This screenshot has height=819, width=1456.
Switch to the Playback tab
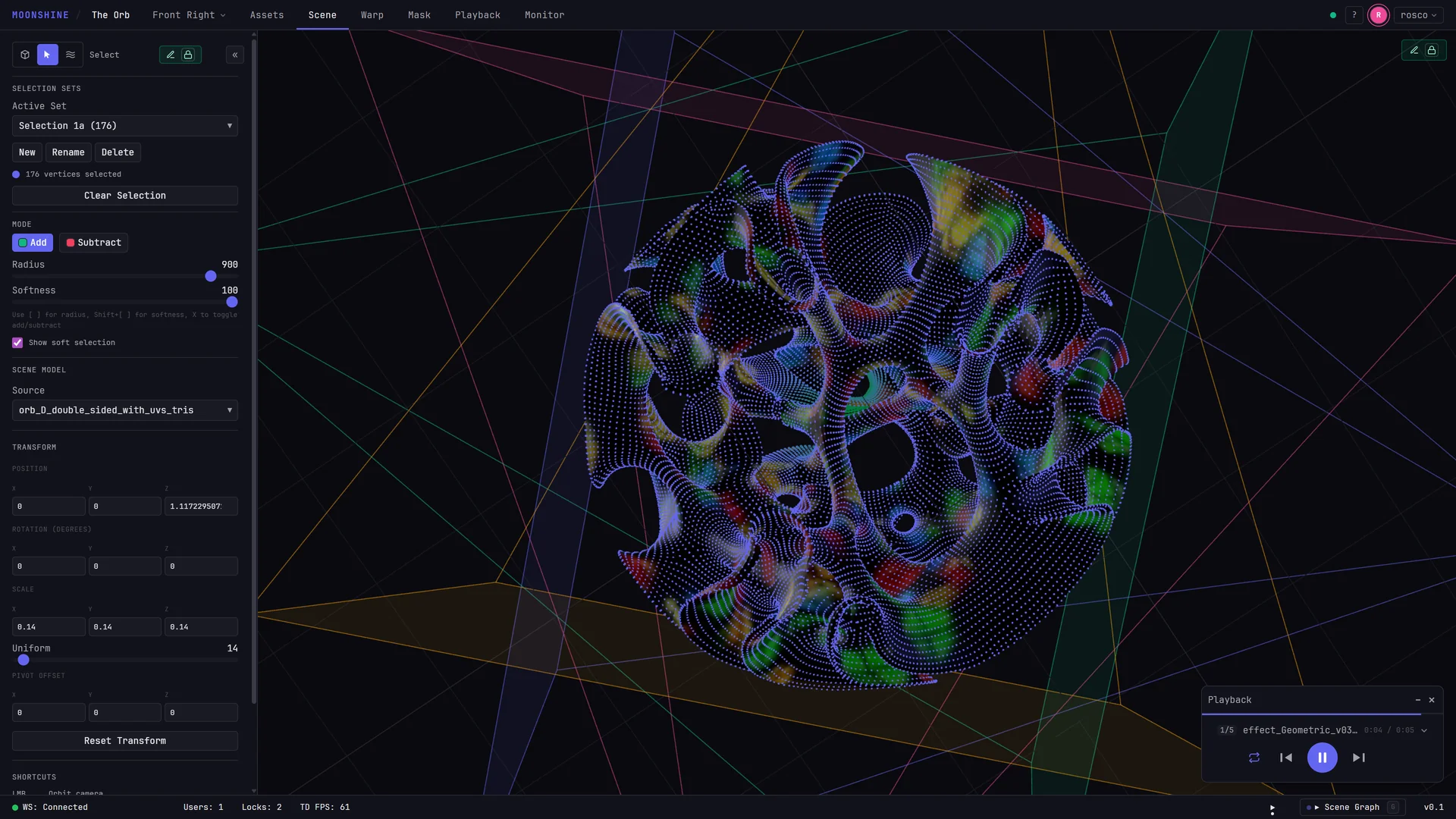click(478, 15)
